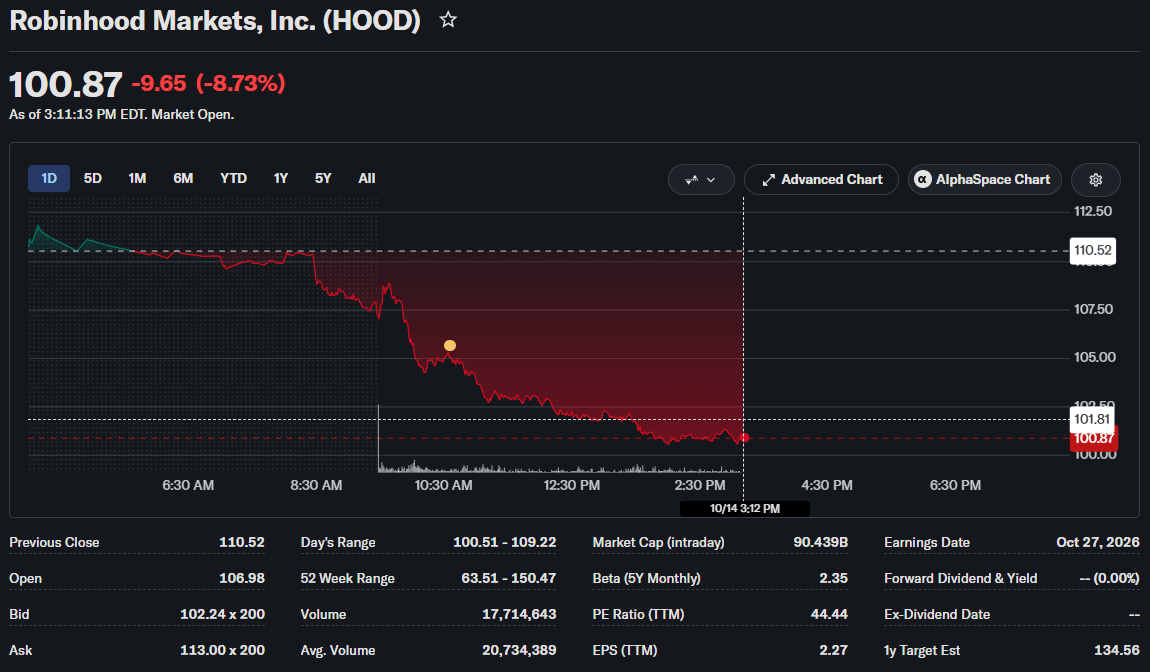Switch chart to 6M range
Screen dimensions: 1150x672
tap(183, 178)
